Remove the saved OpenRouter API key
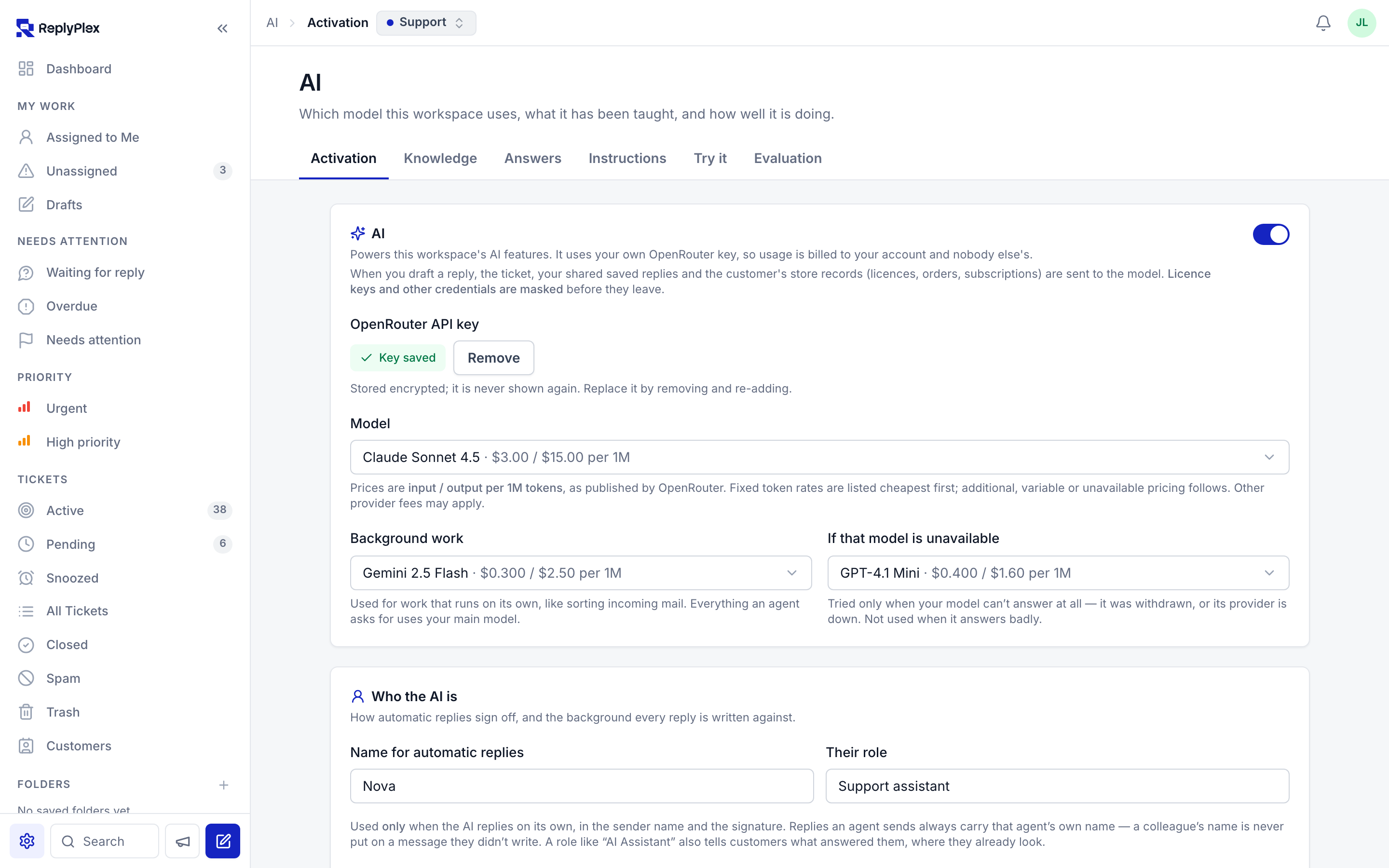 [493, 358]
